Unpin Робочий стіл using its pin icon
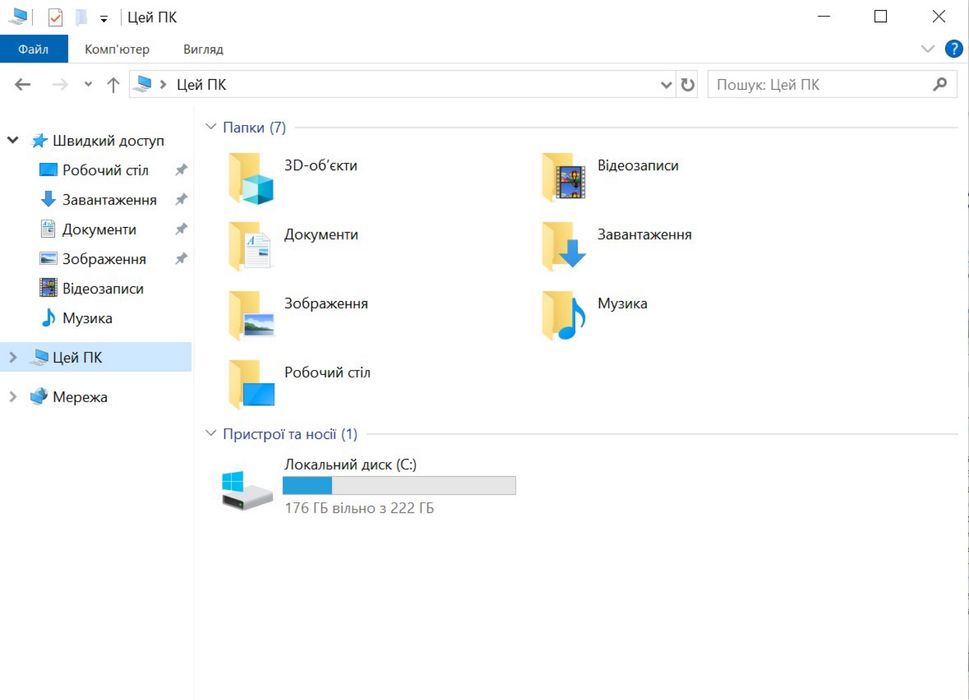The height and width of the screenshot is (700, 969). pyautogui.click(x=181, y=170)
